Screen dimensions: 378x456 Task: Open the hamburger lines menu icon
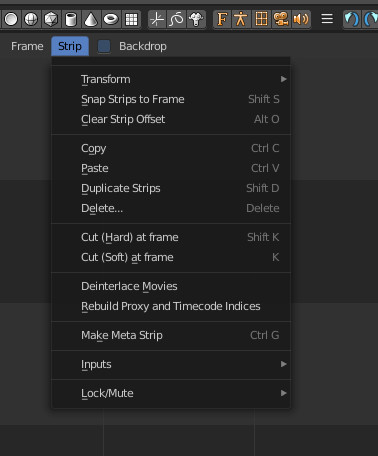[327, 19]
